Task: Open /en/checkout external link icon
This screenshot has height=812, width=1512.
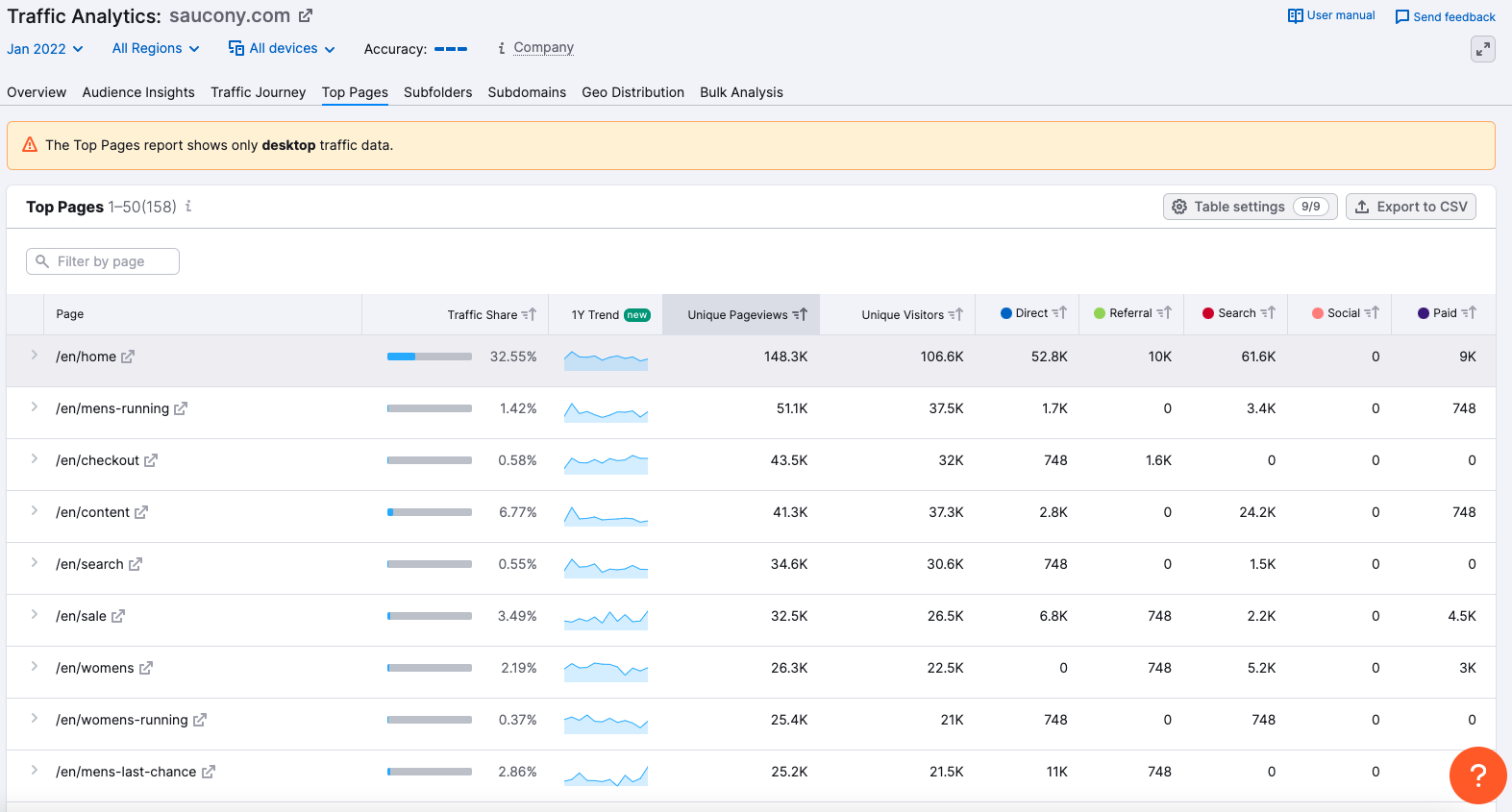Action: coord(151,460)
